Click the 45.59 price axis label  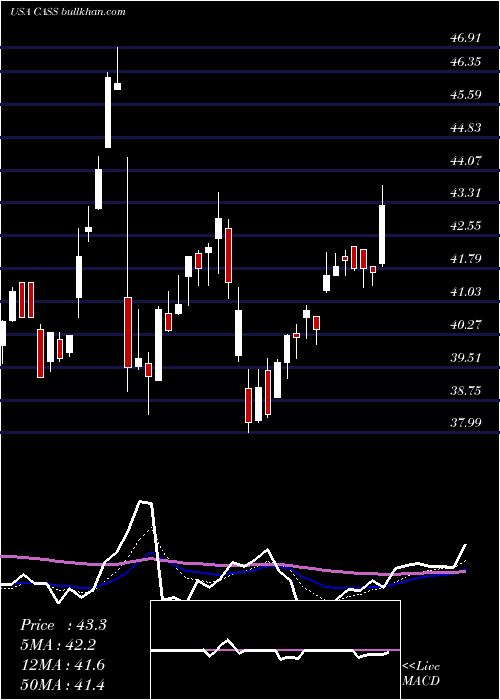466,95
